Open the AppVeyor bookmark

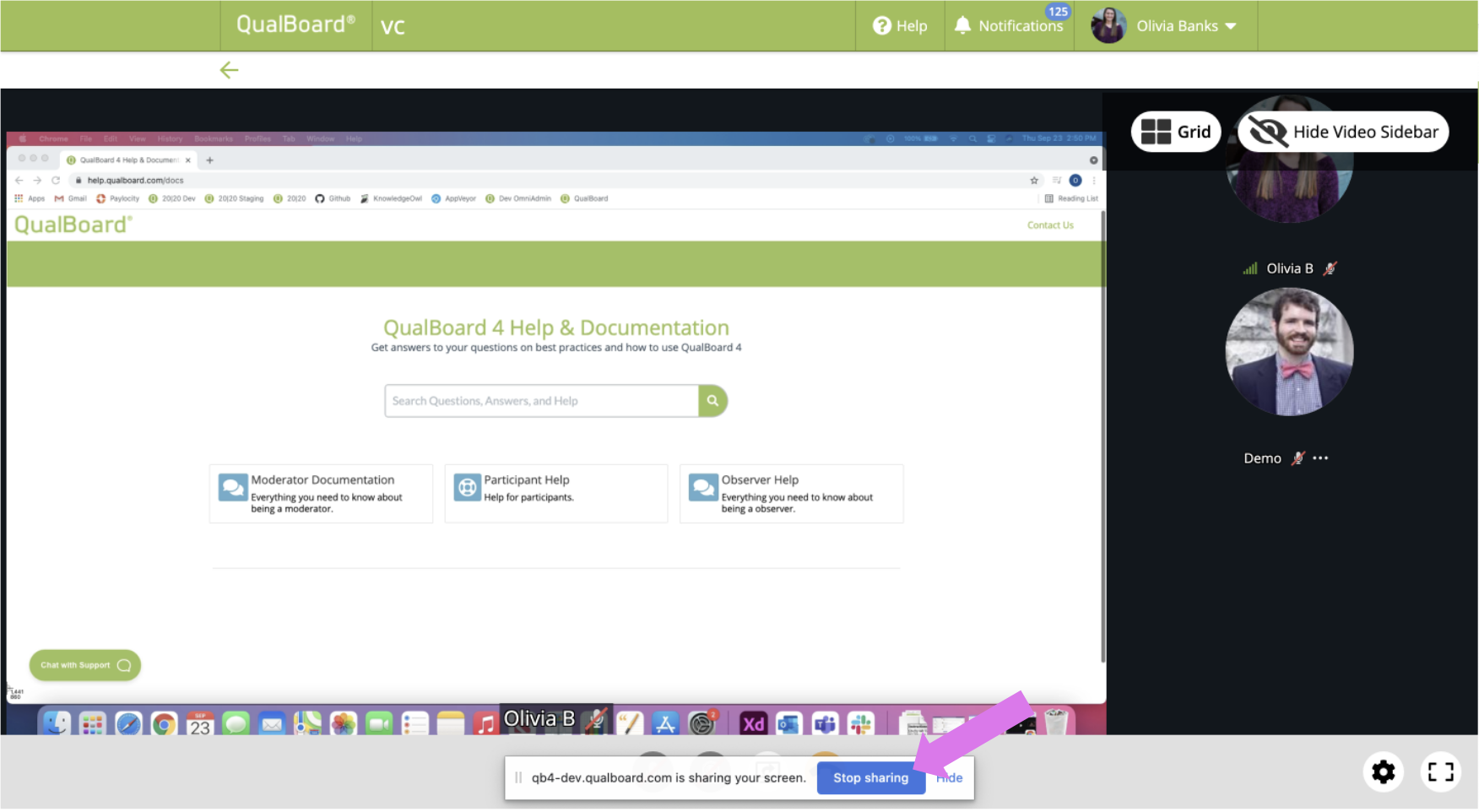pyautogui.click(x=453, y=198)
